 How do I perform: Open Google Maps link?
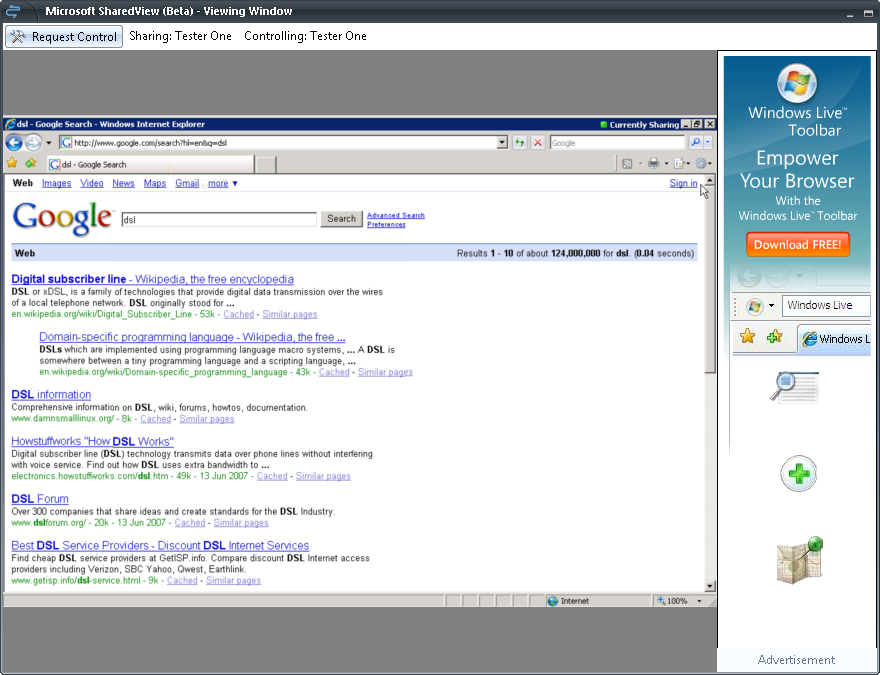[155, 183]
